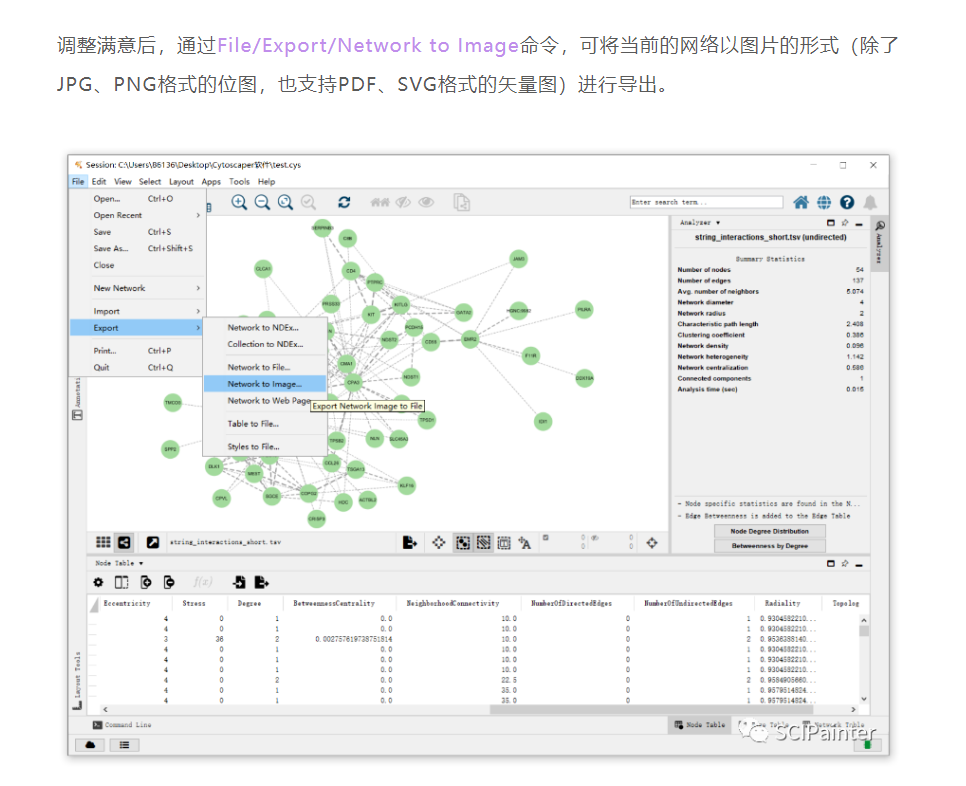Screen dimensions: 966x786
Task: Click the export network file icon
Action: pos(410,542)
